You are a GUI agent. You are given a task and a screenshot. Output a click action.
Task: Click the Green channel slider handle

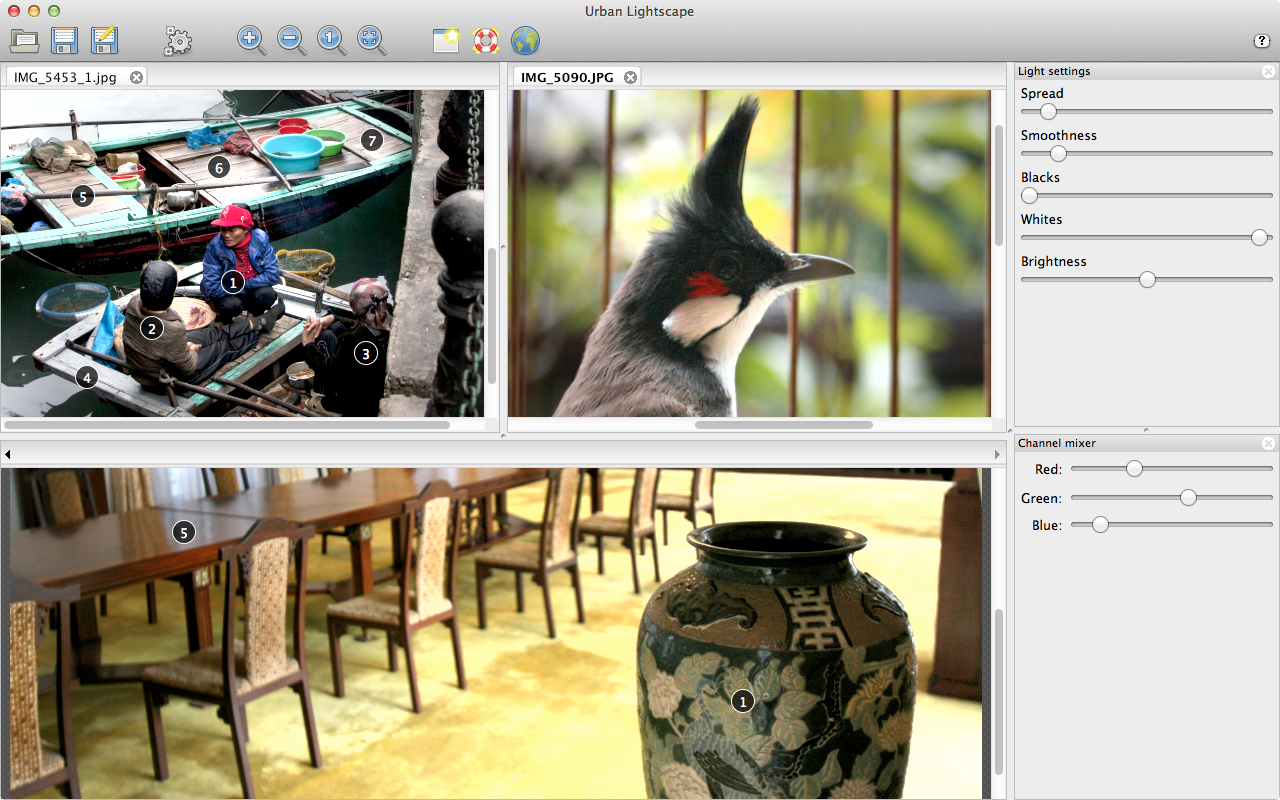(1188, 497)
